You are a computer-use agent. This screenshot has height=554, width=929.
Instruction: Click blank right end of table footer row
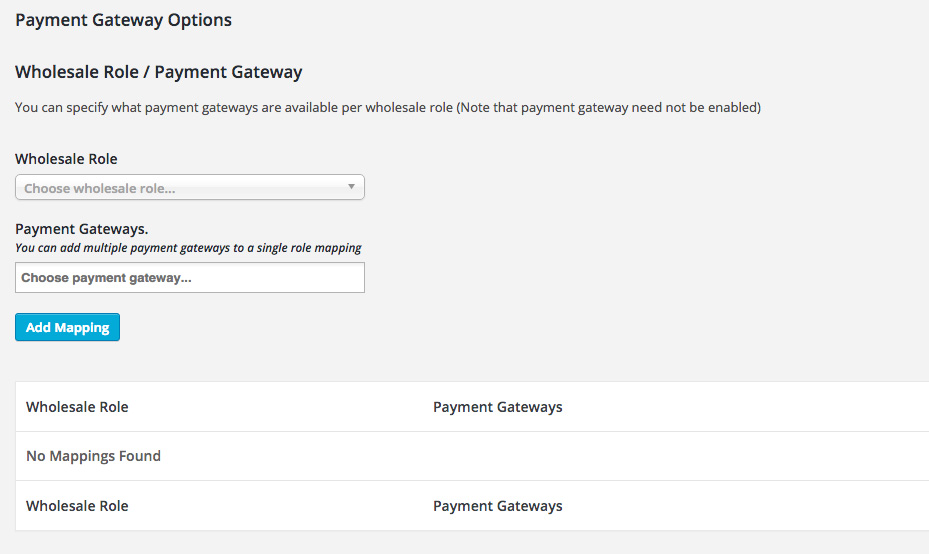coord(850,506)
